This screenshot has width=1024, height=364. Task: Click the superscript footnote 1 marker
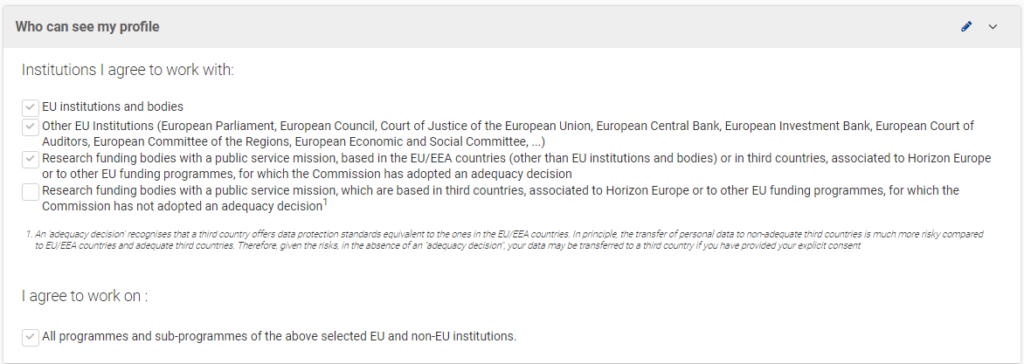click(x=325, y=203)
